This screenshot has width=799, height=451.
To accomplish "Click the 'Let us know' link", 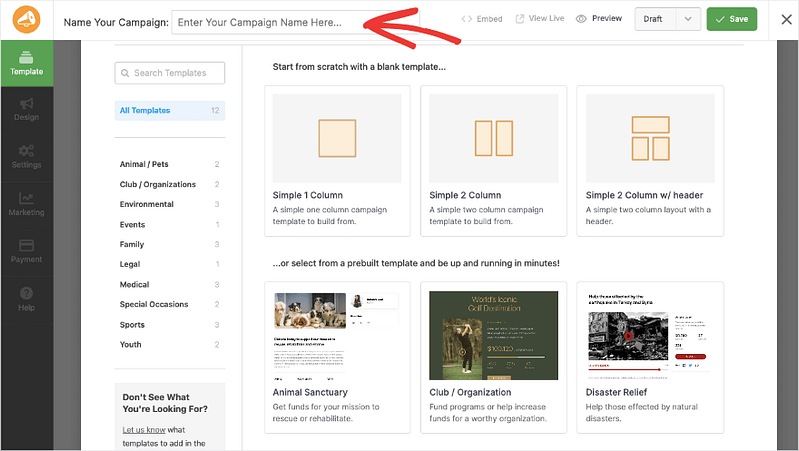I will coord(142,430).
